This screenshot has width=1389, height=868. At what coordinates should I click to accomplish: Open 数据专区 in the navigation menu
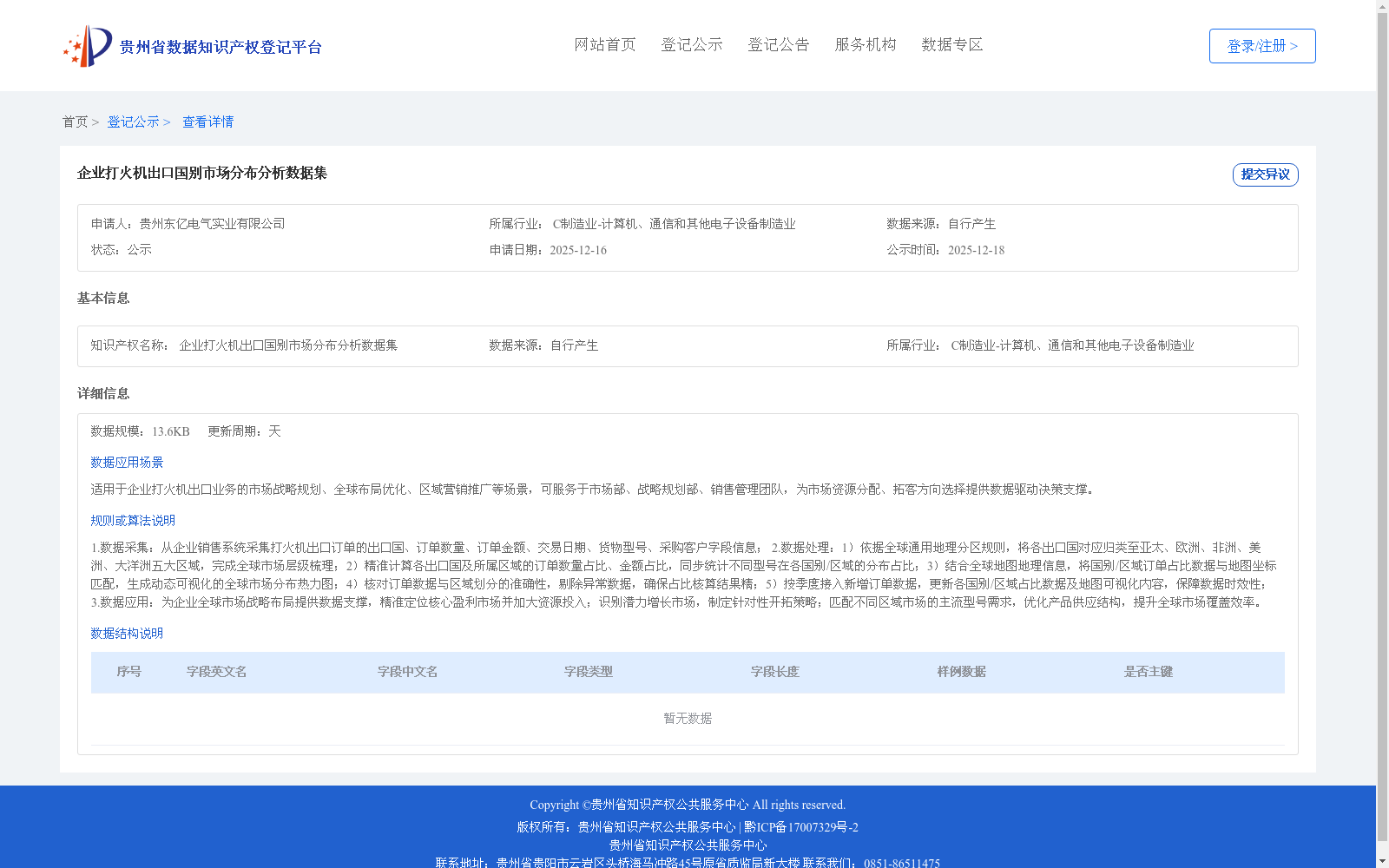click(952, 45)
